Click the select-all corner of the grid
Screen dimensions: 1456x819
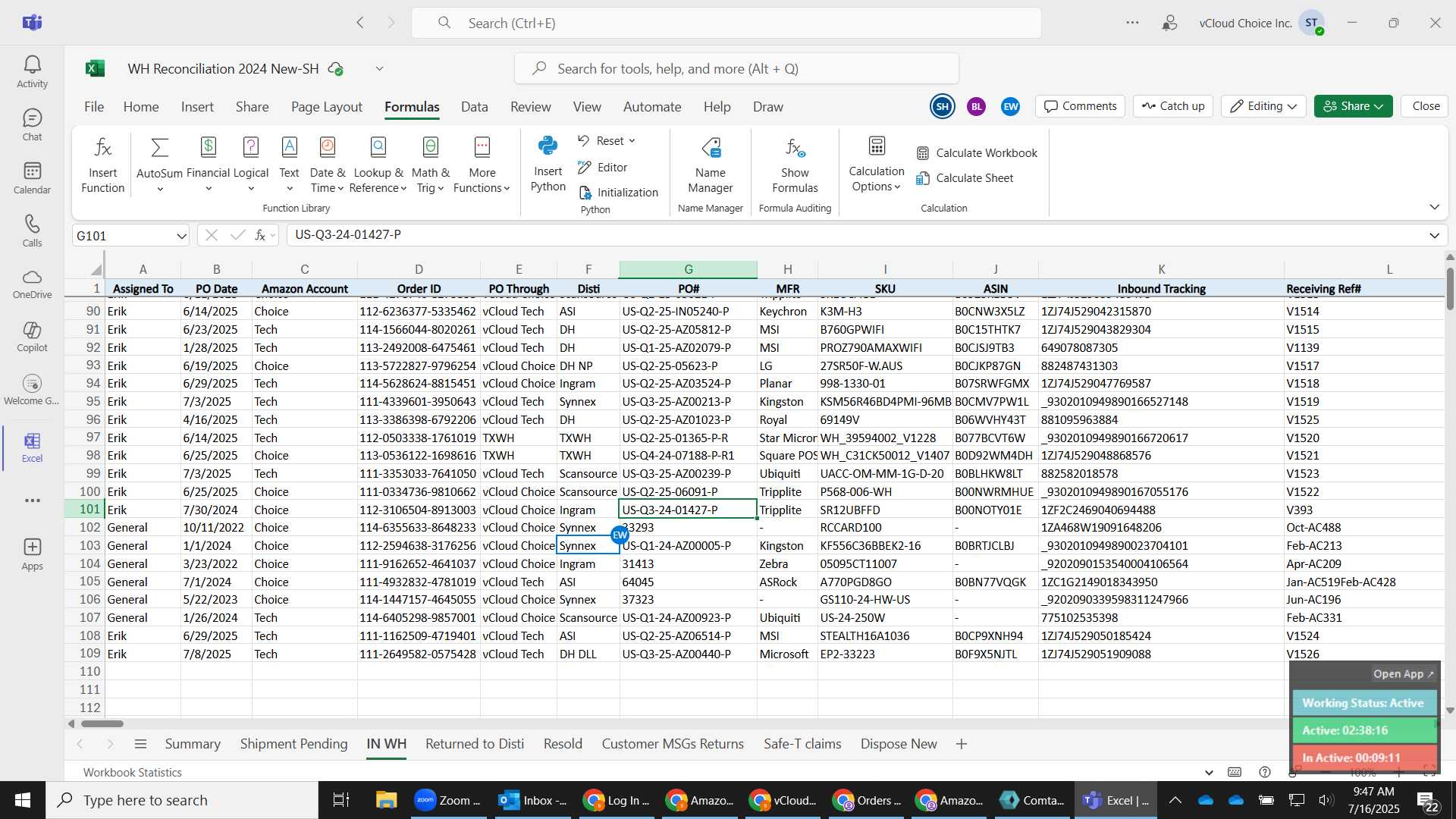pos(96,269)
